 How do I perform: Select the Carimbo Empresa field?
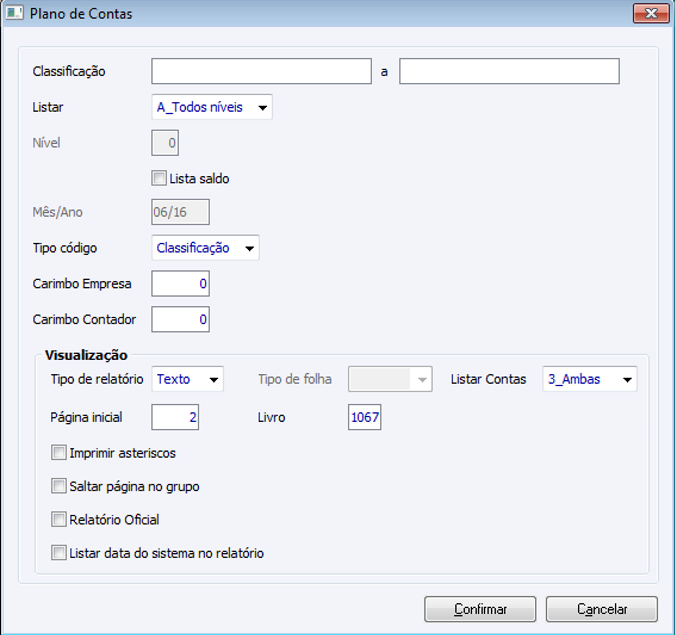point(180,283)
